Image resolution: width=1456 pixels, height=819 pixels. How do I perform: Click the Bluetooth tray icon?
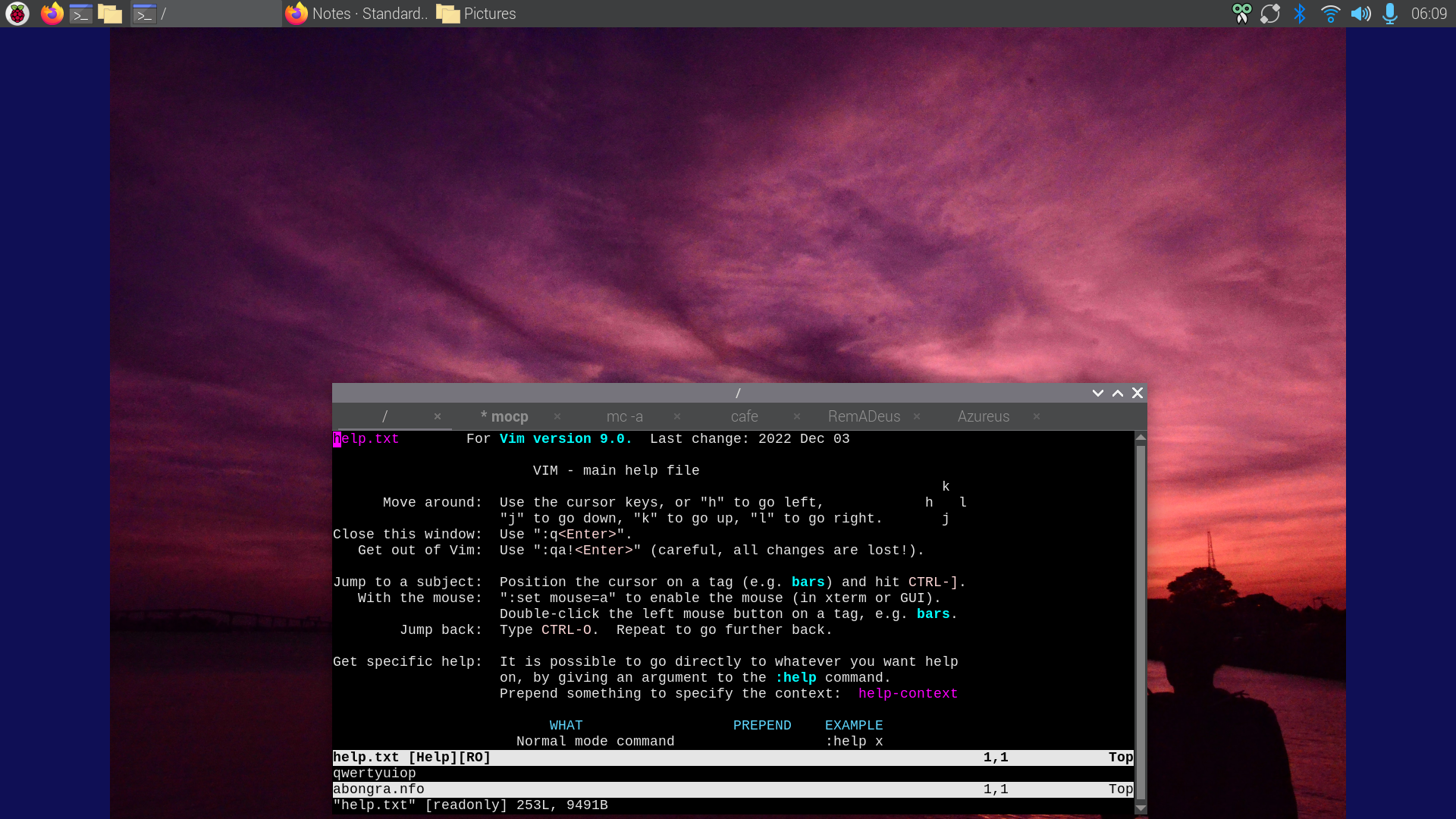1300,14
